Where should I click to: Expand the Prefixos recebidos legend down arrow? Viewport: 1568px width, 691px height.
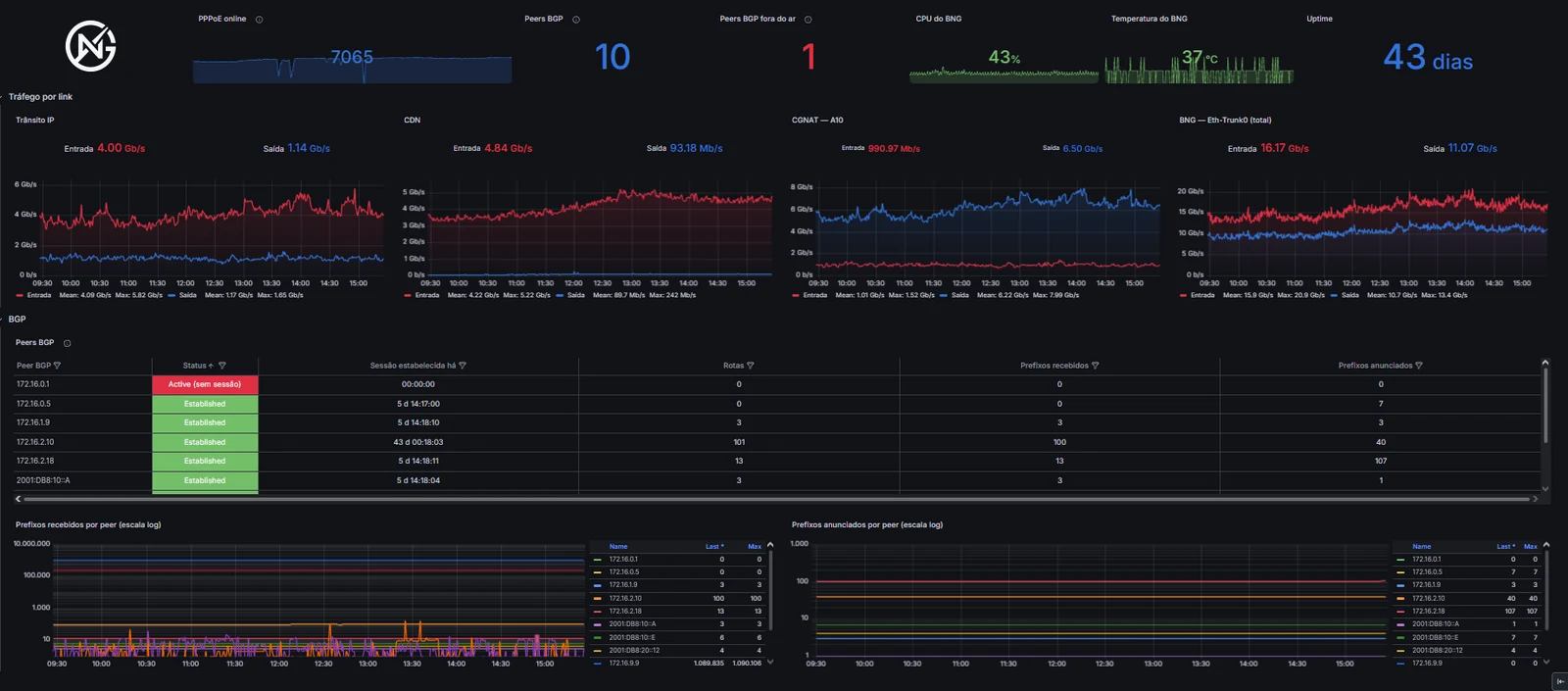click(770, 663)
